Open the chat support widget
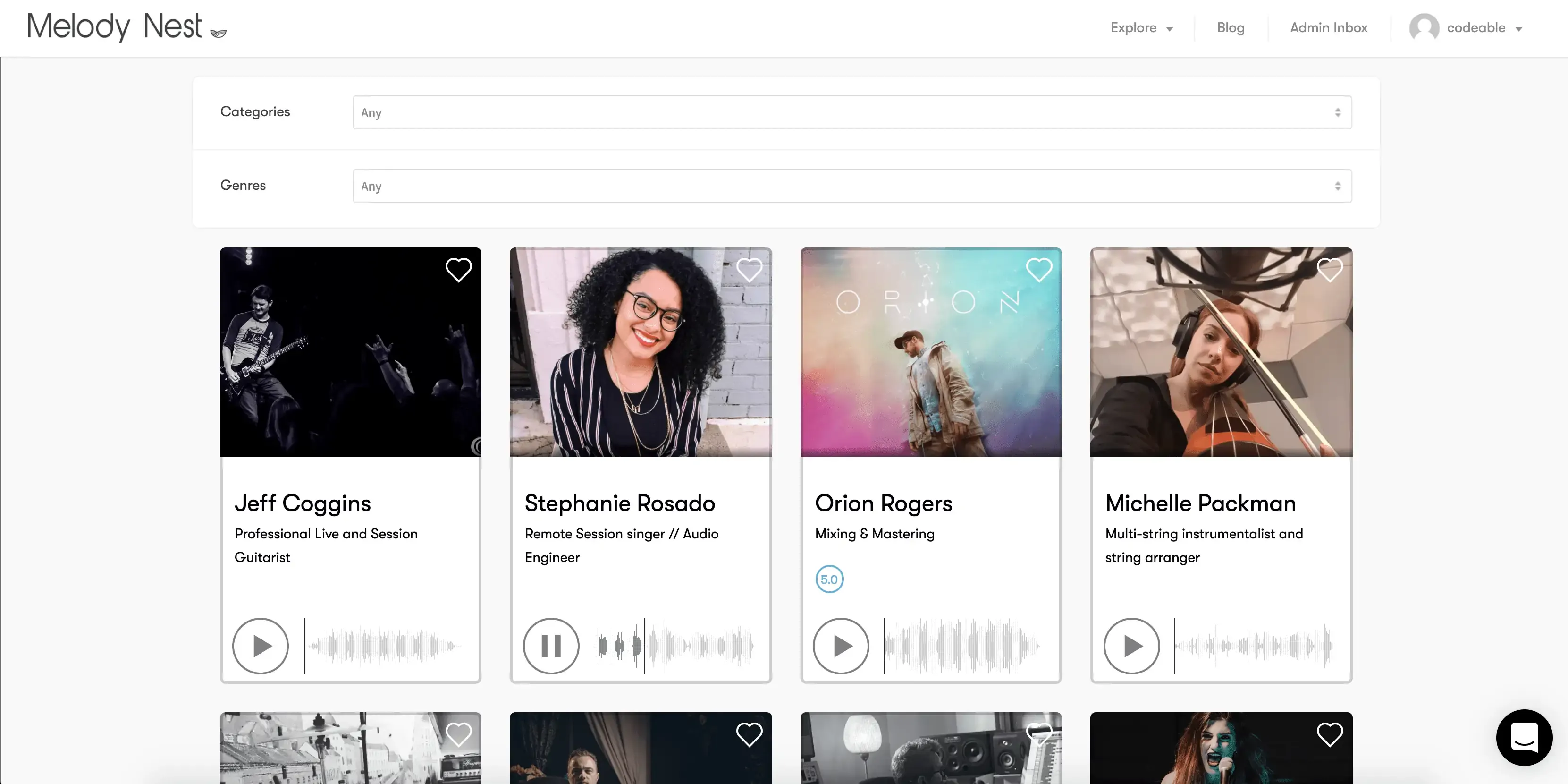Screen dimensions: 1568x784 [1524, 737]
